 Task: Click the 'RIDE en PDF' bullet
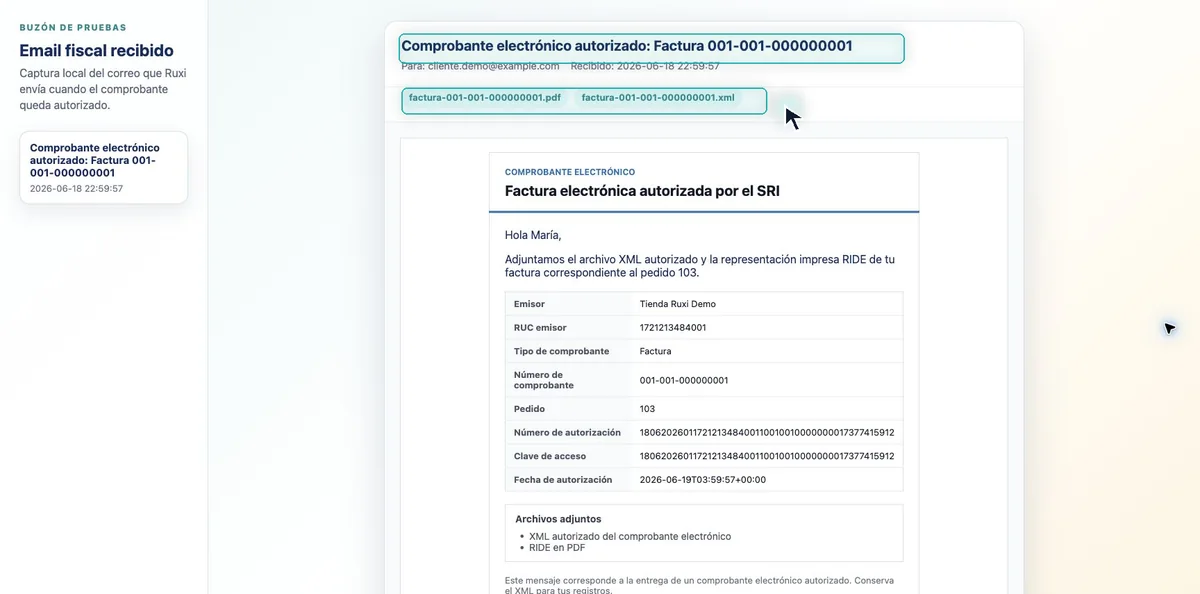pos(557,548)
